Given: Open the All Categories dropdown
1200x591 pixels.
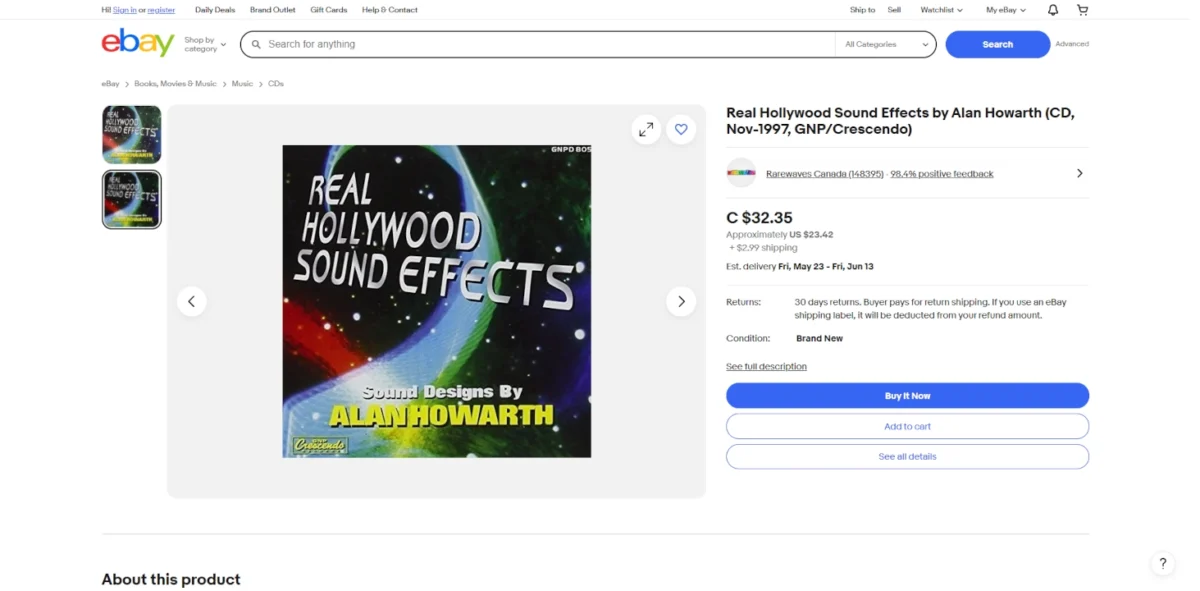Looking at the screenshot, I should [x=886, y=44].
